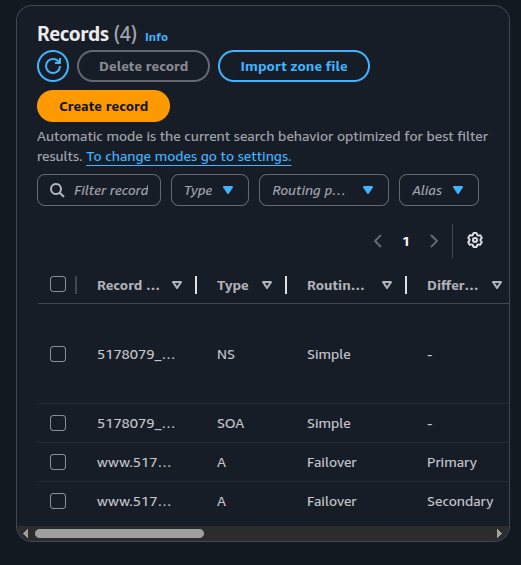Click the SOA type cell
Image resolution: width=521 pixels, height=565 pixels.
[231, 424]
